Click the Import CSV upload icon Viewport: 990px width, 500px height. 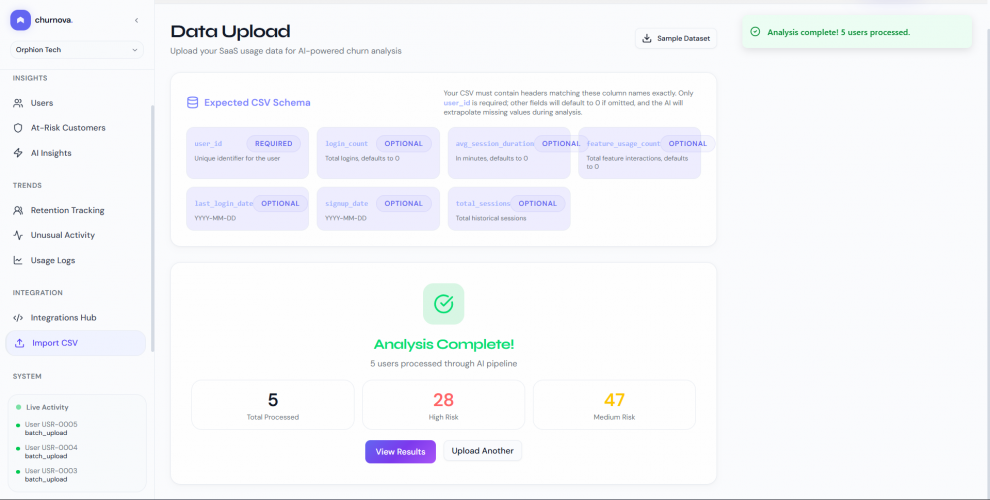[20, 343]
